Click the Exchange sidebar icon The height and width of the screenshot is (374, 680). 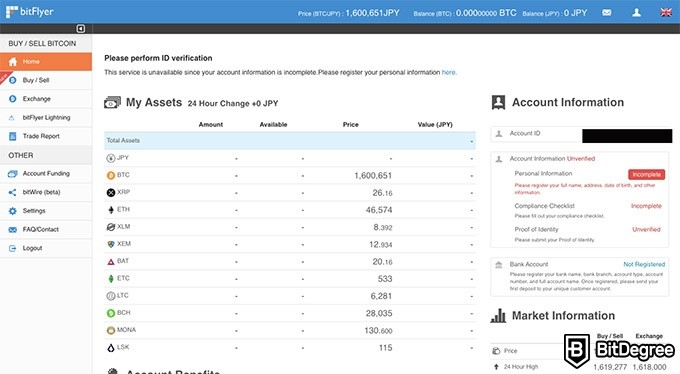(13, 99)
